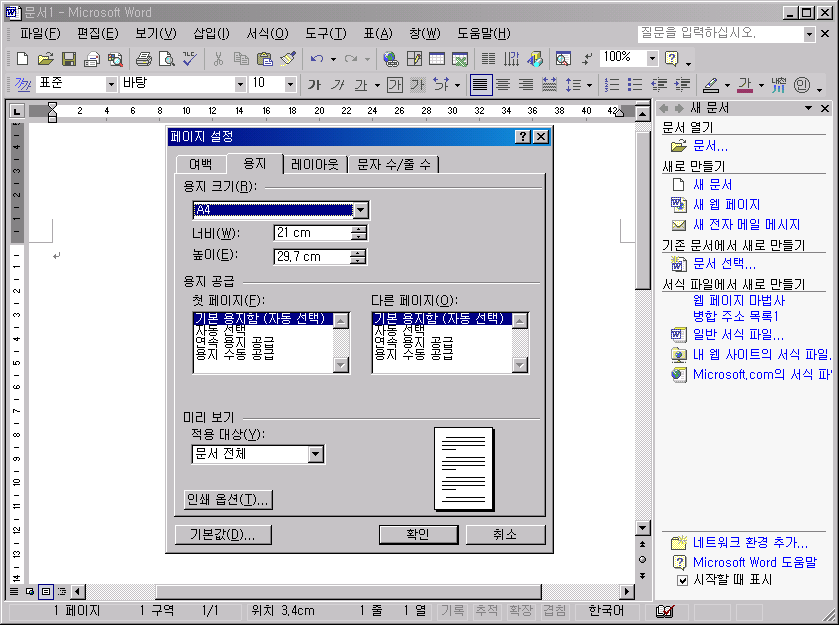This screenshot has height=625, width=839.
Task: Open the Tables and Borders toolbar icon
Action: (x=414, y=58)
